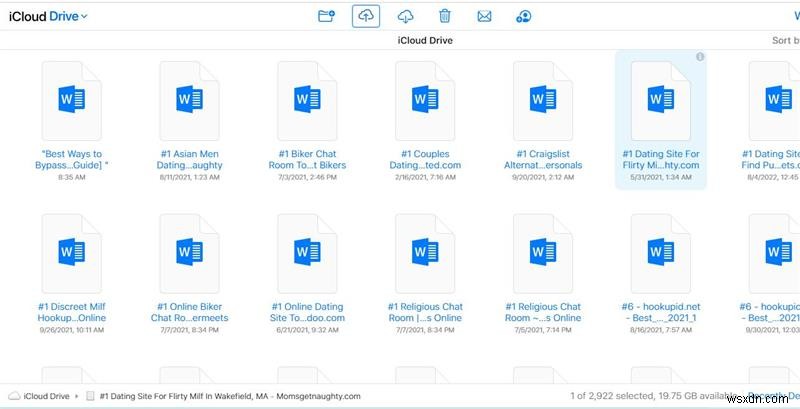Viewport: 800px width, 409px height.
Task: Select the "#1 Discreet Milf Hookup" document
Action: (x=71, y=274)
